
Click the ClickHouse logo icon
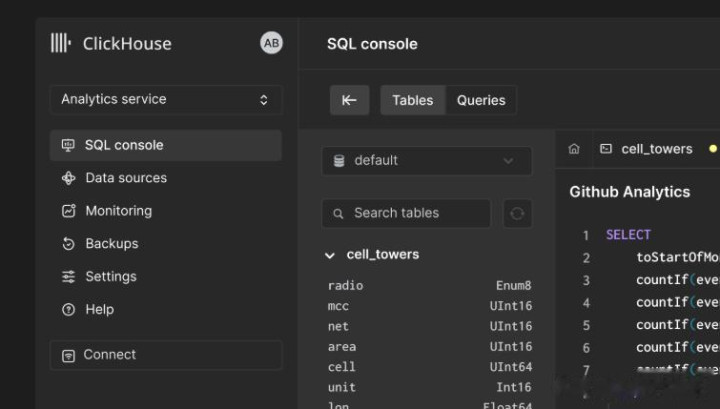coord(61,43)
